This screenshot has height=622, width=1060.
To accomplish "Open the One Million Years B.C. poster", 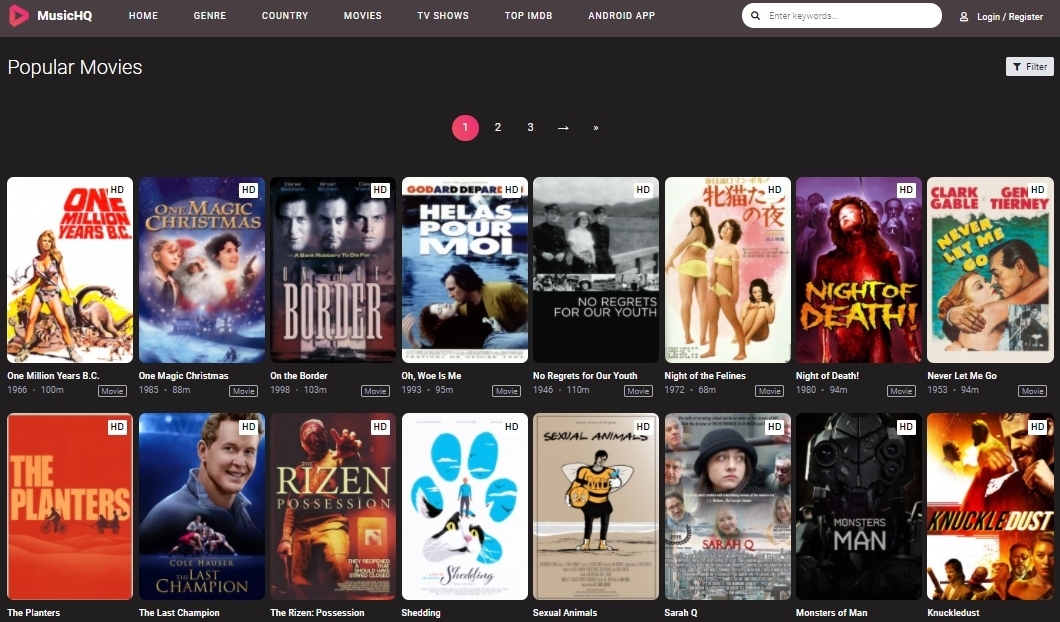I will click(x=70, y=270).
